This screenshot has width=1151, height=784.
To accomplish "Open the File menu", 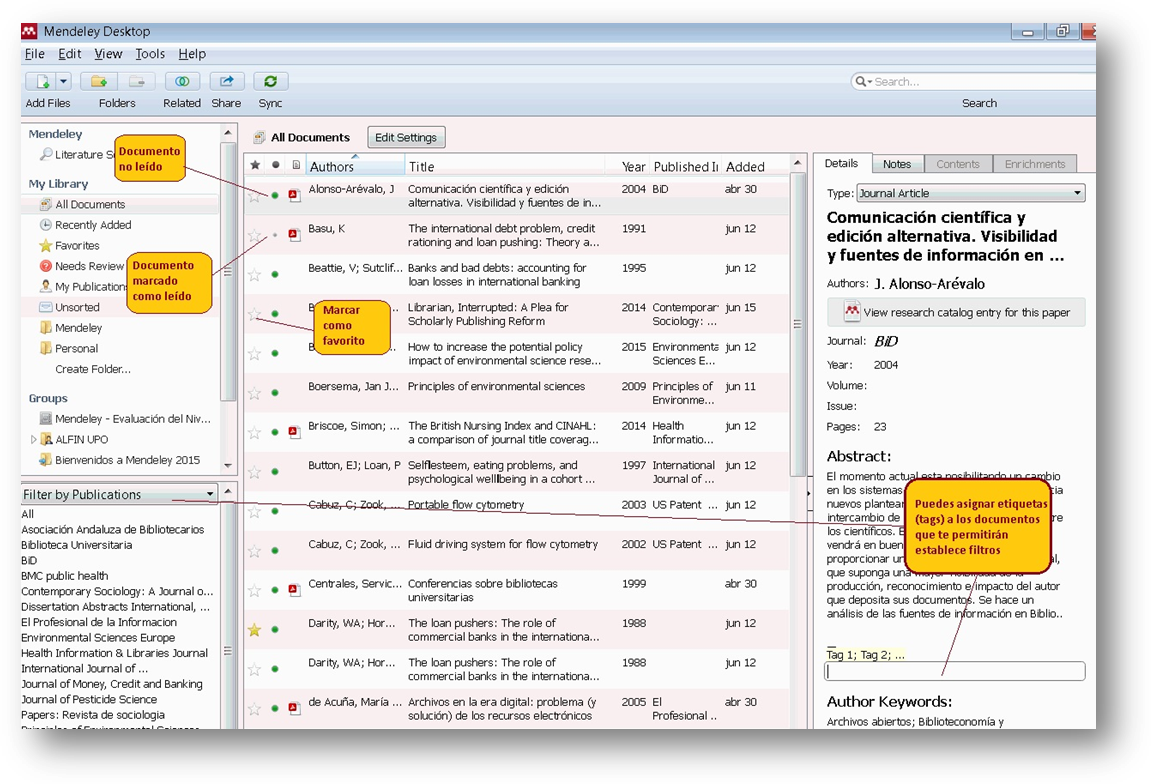I will pos(35,54).
